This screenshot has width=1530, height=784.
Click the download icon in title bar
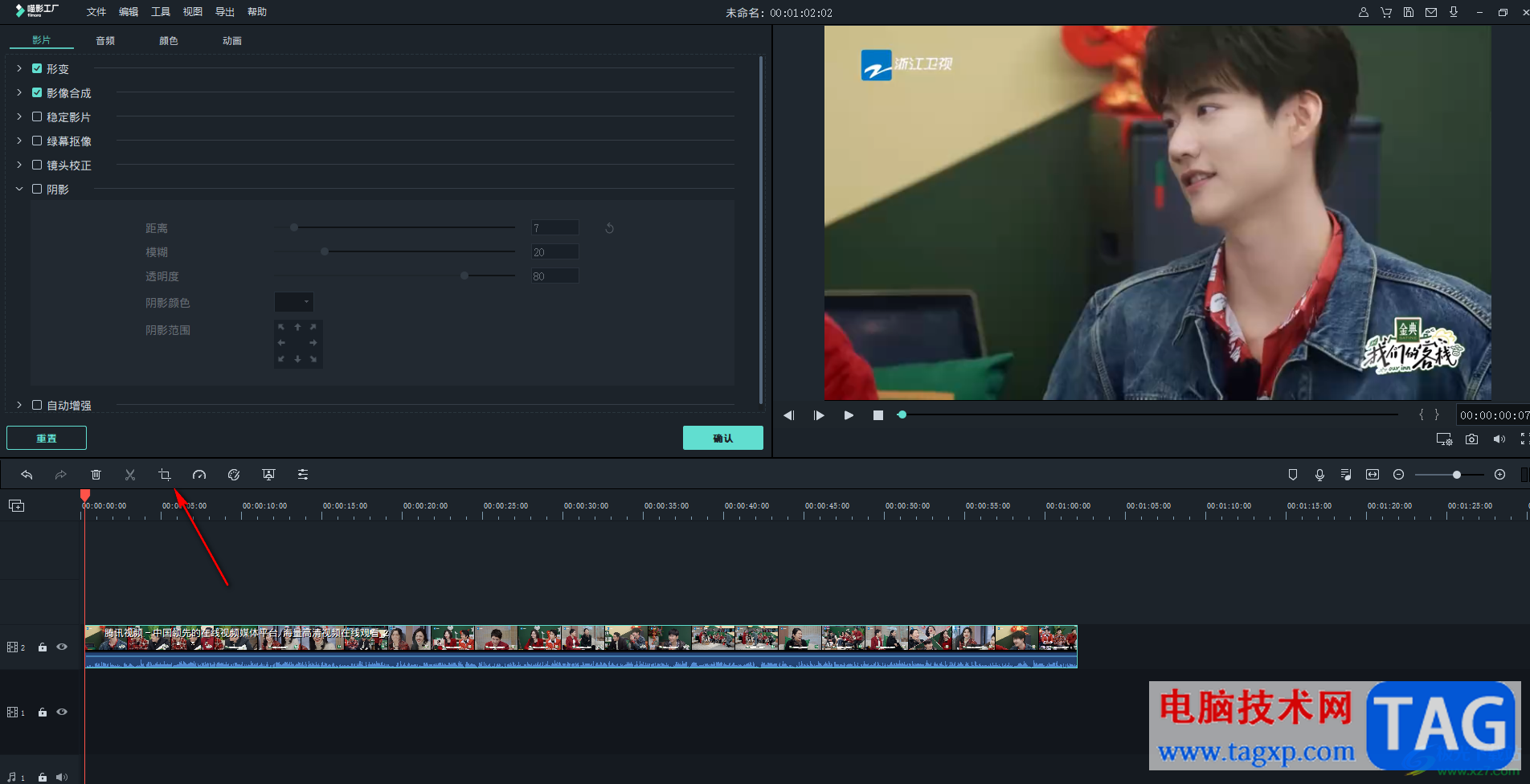click(x=1454, y=12)
